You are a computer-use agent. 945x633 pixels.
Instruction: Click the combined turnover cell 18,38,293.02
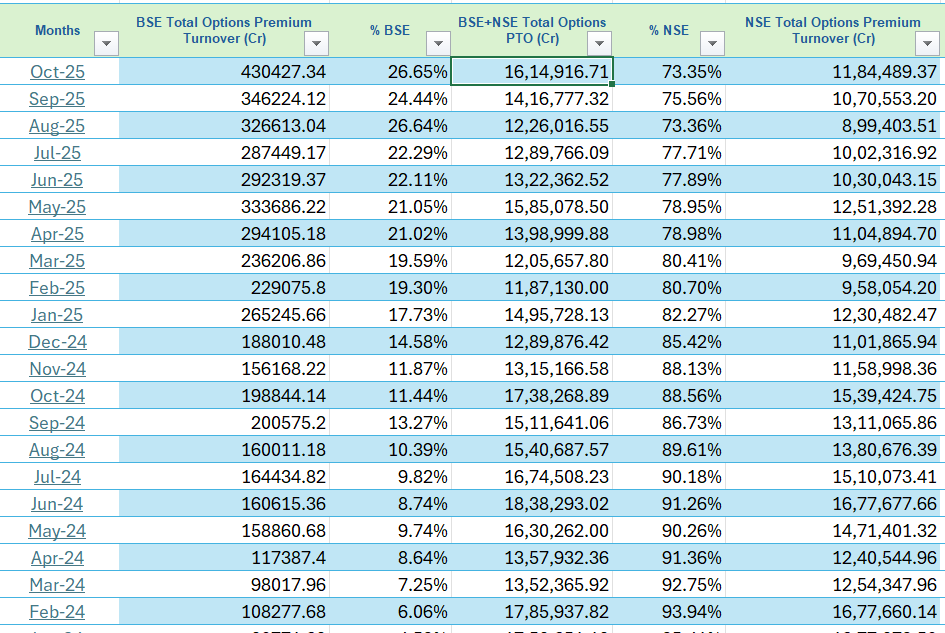point(532,504)
